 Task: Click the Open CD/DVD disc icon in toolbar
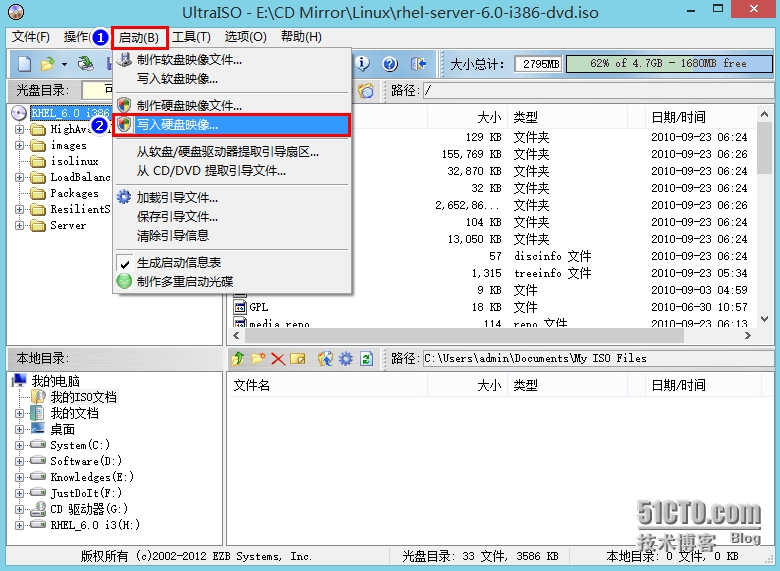click(x=86, y=64)
